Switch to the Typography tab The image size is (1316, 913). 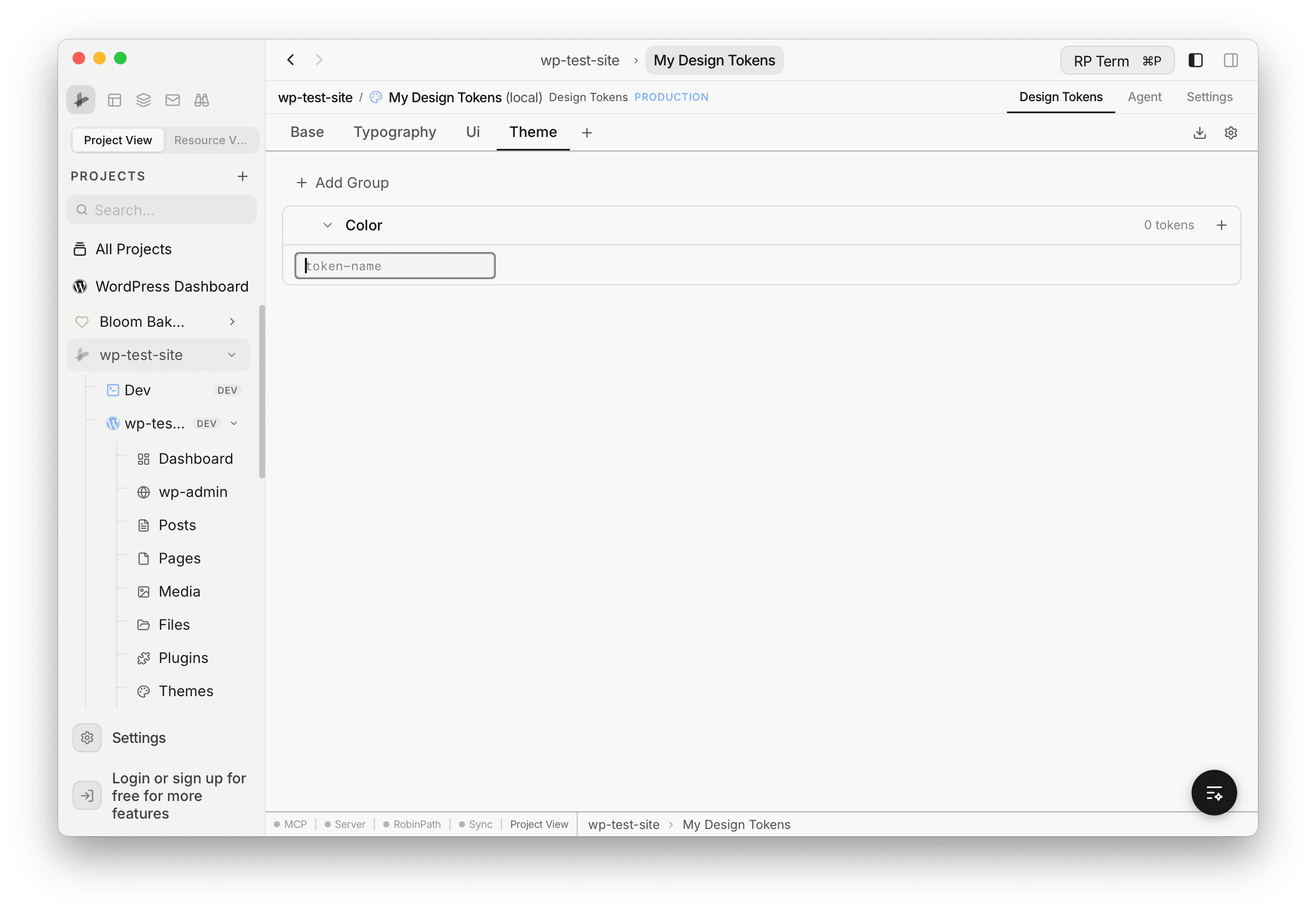(395, 132)
